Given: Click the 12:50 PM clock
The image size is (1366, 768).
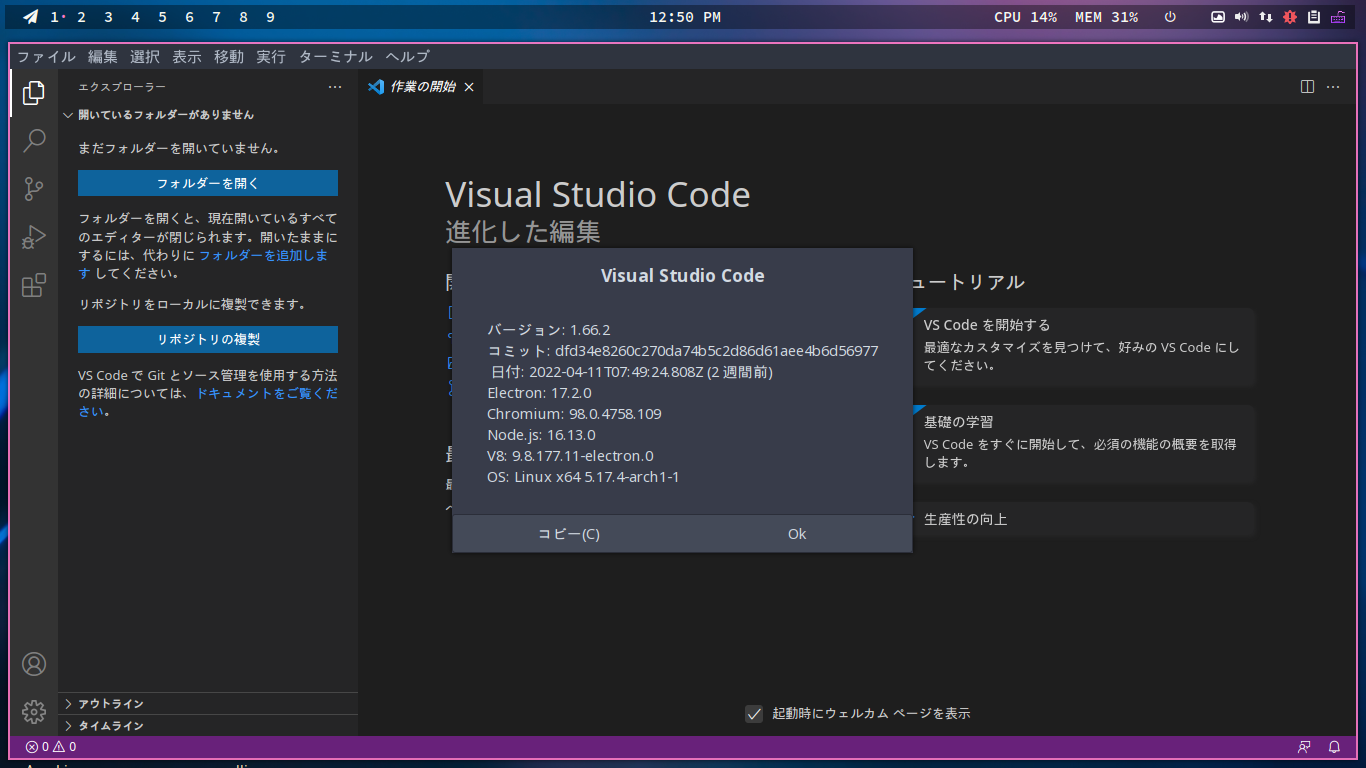Looking at the screenshot, I should 685,17.
